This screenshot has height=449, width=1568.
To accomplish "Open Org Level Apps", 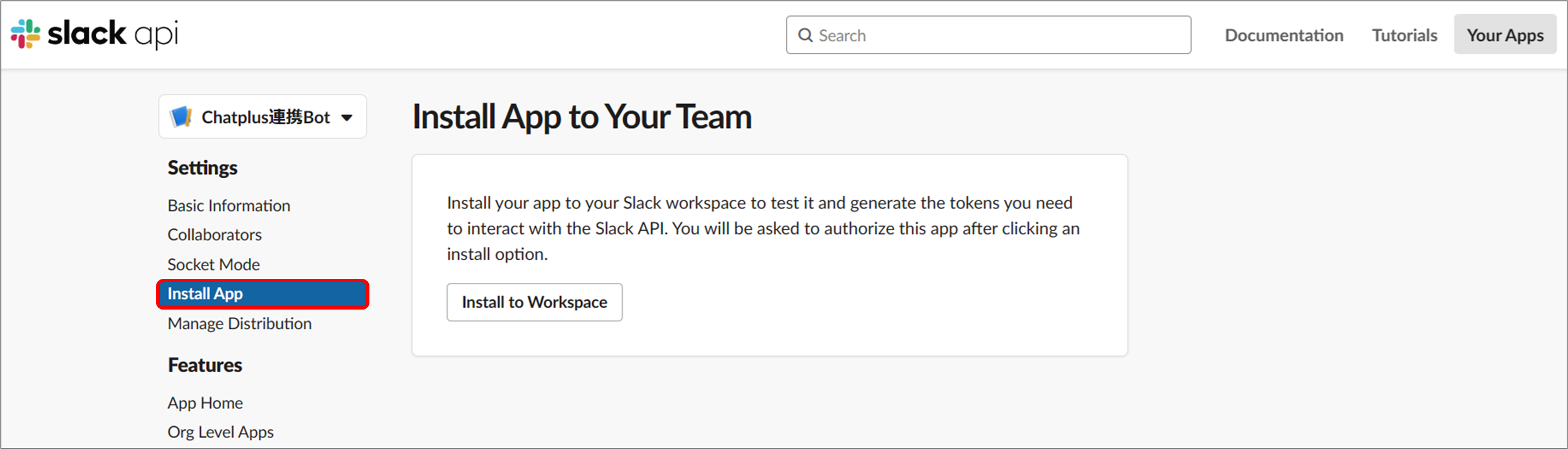I will (x=221, y=432).
